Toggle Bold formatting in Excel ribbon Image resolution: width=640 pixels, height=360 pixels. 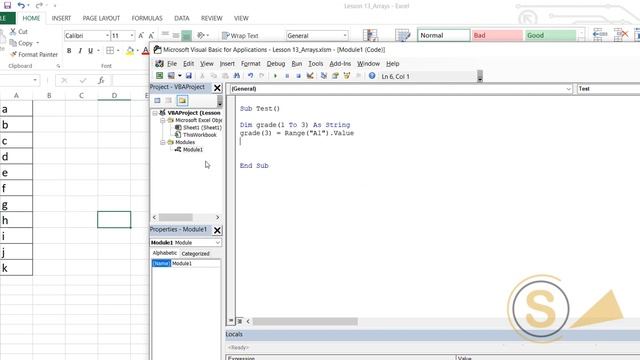(x=69, y=51)
